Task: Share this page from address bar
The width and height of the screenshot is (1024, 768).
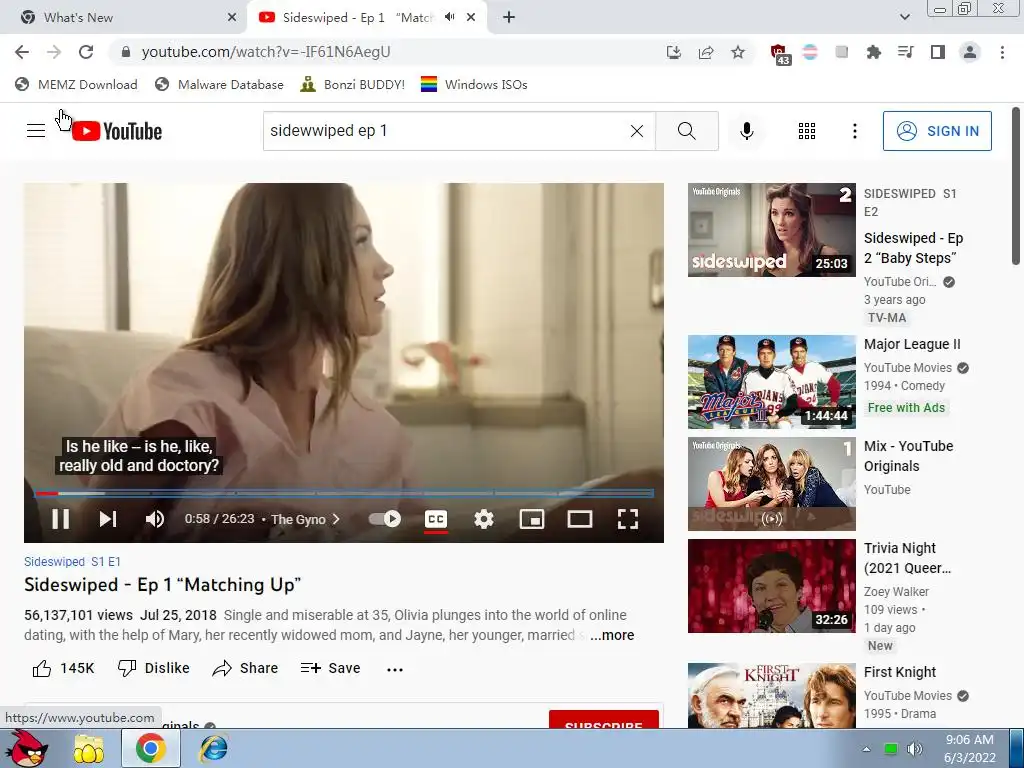Action: coord(706,52)
